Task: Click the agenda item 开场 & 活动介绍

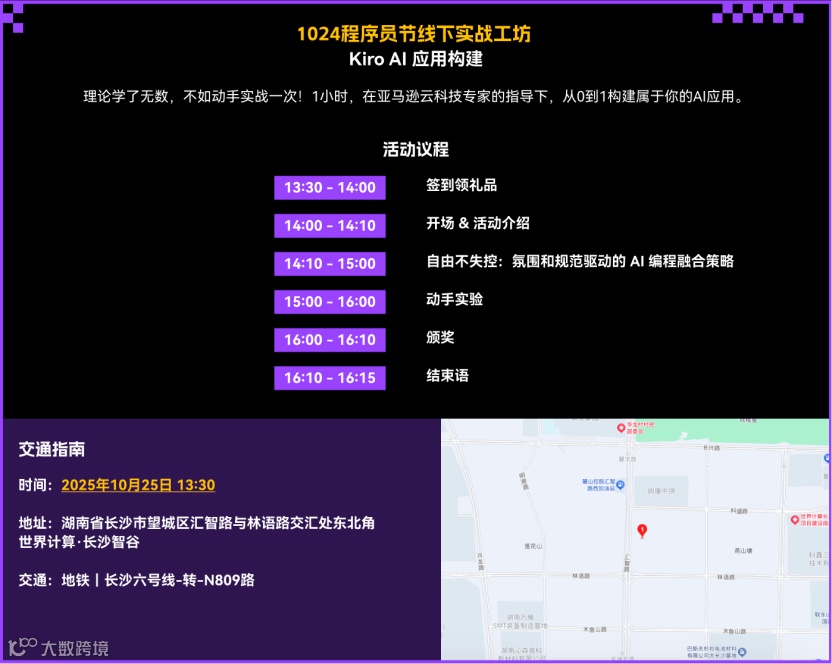Action: tap(478, 223)
